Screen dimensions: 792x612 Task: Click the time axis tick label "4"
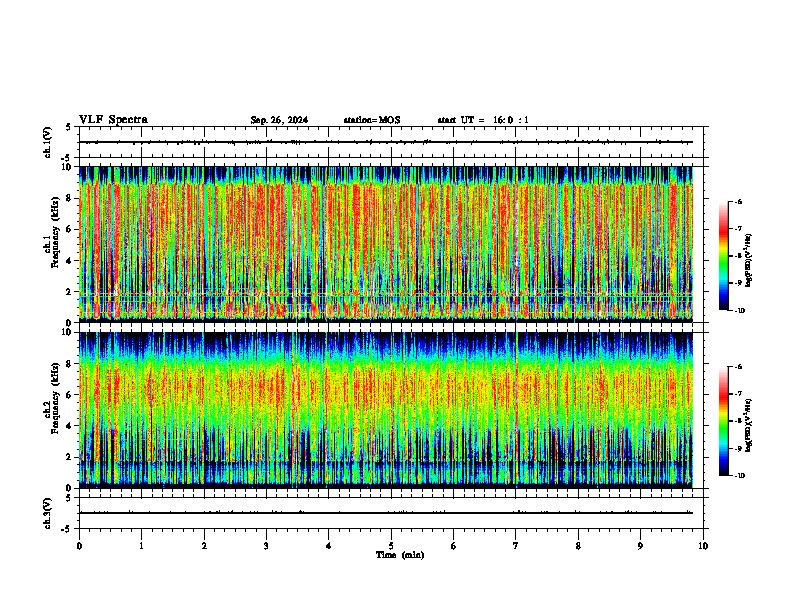[x=329, y=546]
